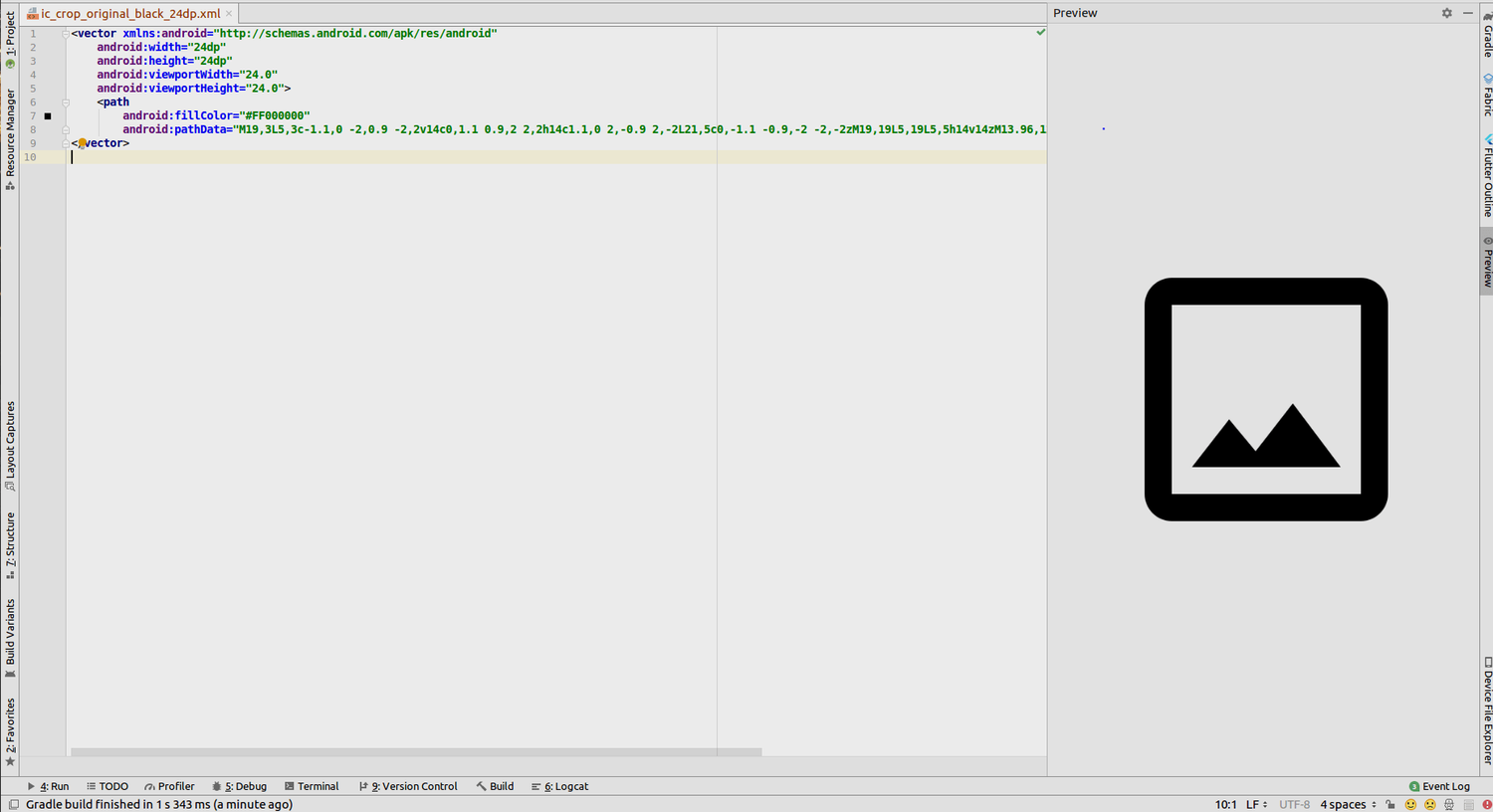
Task: Click the black fillColor gutter swatch
Action: click(x=48, y=116)
